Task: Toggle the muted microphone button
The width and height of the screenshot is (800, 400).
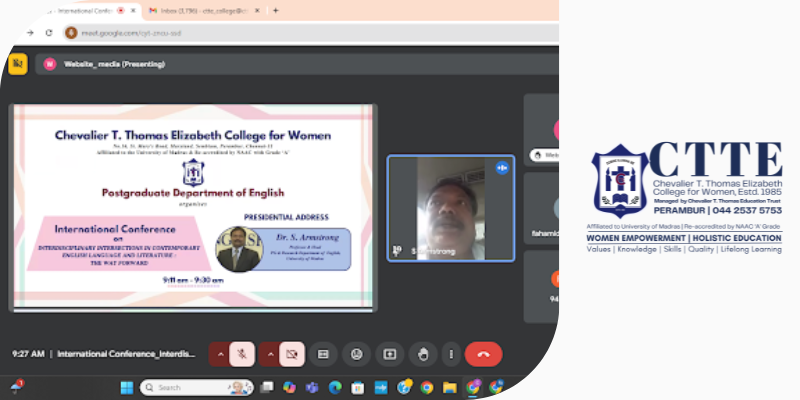Action: pos(242,354)
